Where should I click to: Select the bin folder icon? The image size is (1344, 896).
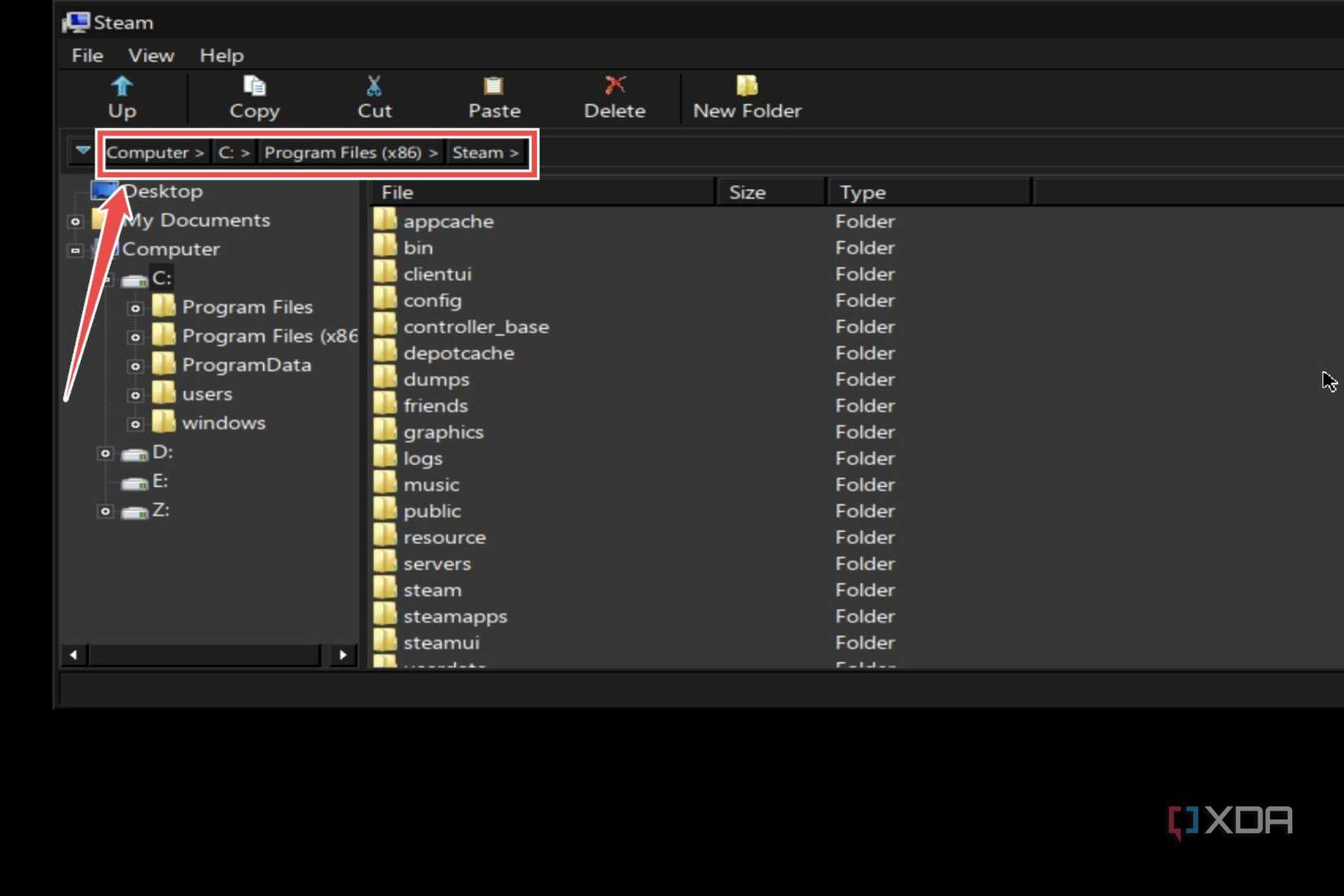click(384, 246)
